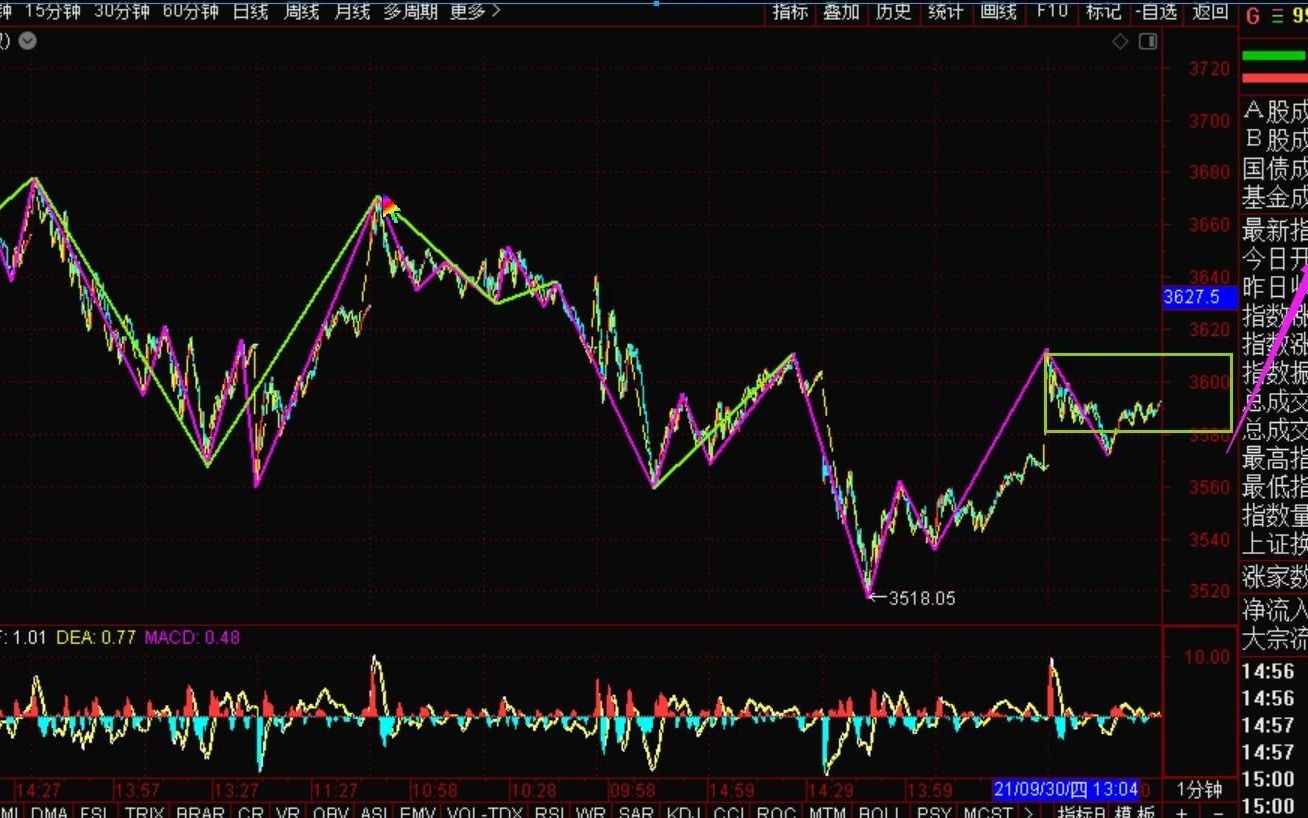Image resolution: width=1308 pixels, height=818 pixels.
Task: Click the 指标B button in the bottom bar
Action: 1083,813
